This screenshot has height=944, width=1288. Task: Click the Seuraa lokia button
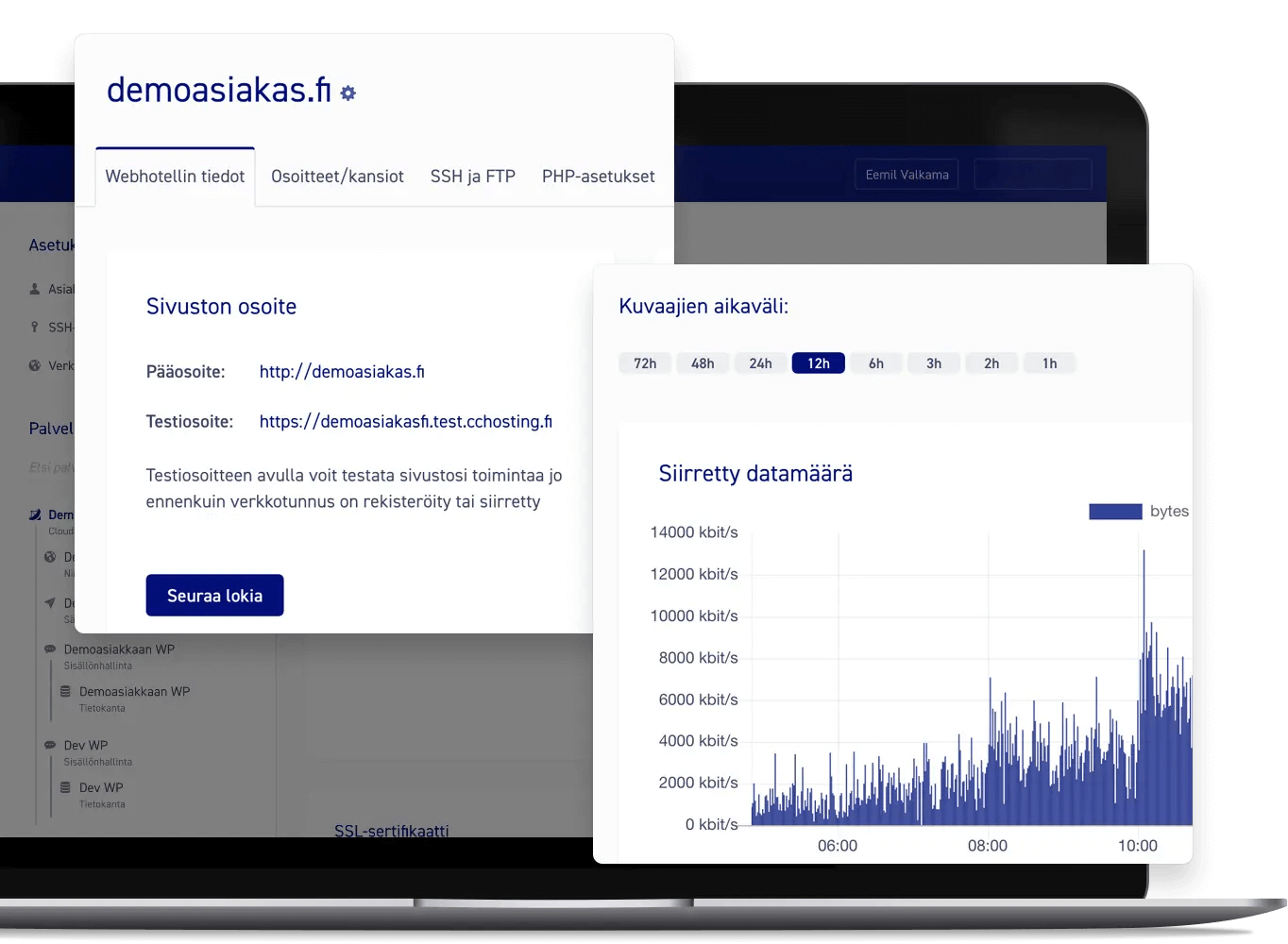click(215, 596)
